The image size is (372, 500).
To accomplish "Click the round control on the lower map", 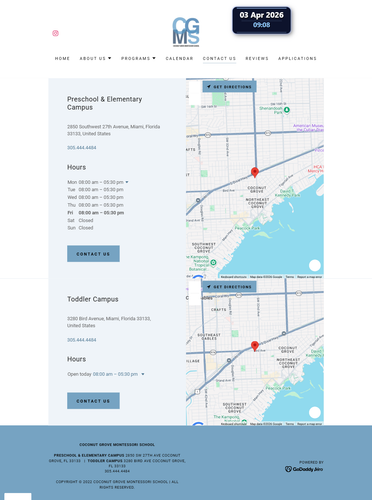I will tap(315, 413).
